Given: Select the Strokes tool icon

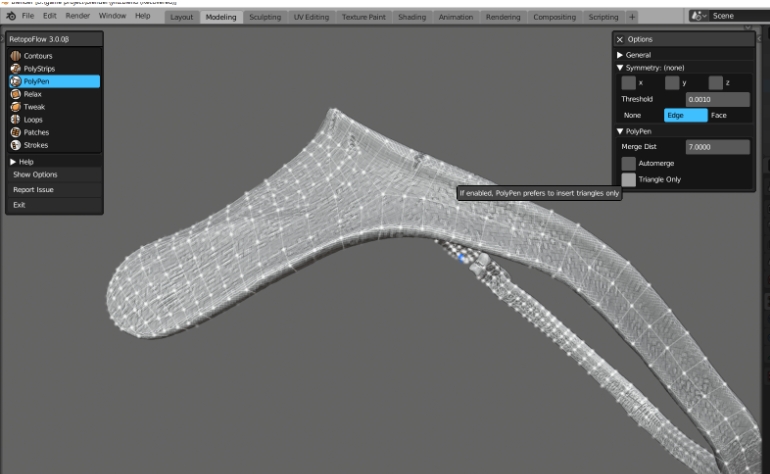Looking at the screenshot, I should click(16, 145).
